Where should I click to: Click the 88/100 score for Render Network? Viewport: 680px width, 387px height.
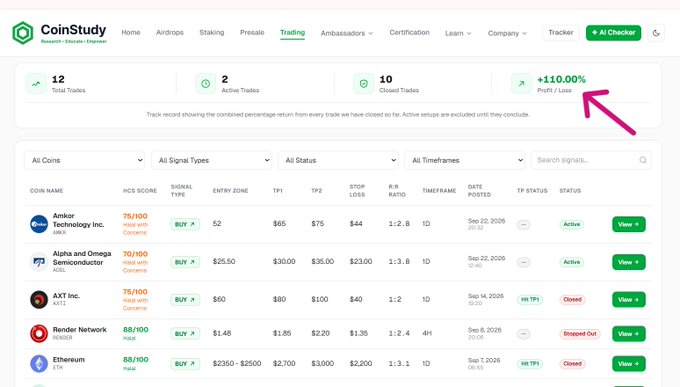coord(135,330)
